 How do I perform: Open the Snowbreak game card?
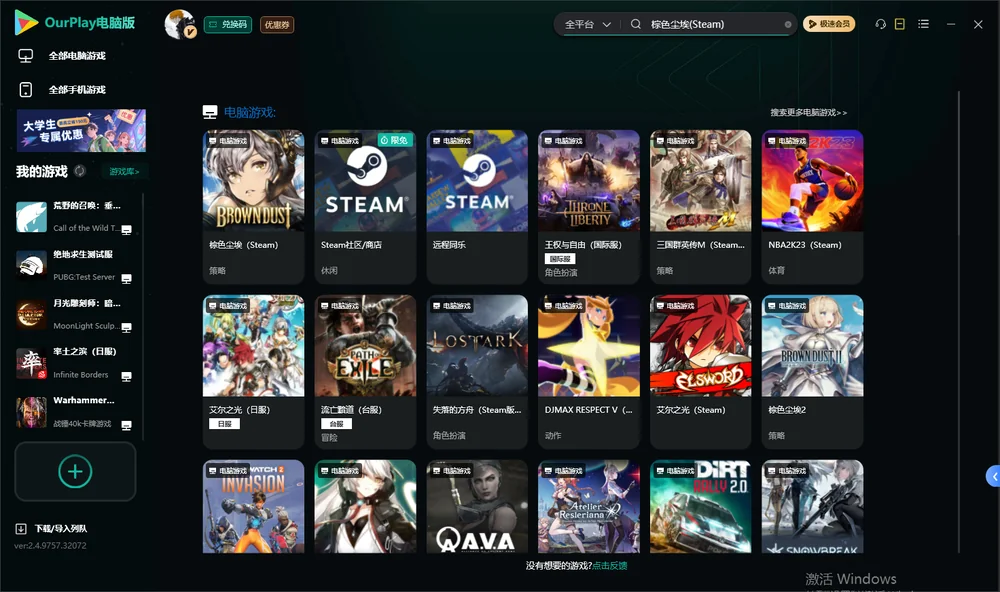point(812,507)
